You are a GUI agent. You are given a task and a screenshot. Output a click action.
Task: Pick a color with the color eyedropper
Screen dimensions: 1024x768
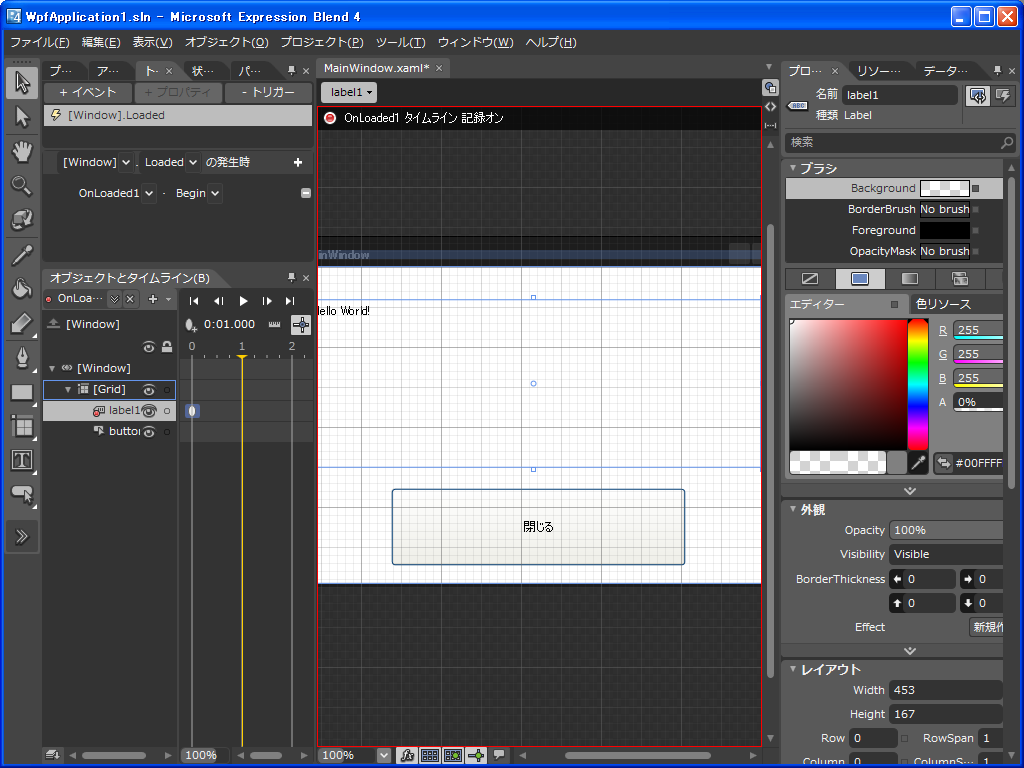click(x=918, y=463)
